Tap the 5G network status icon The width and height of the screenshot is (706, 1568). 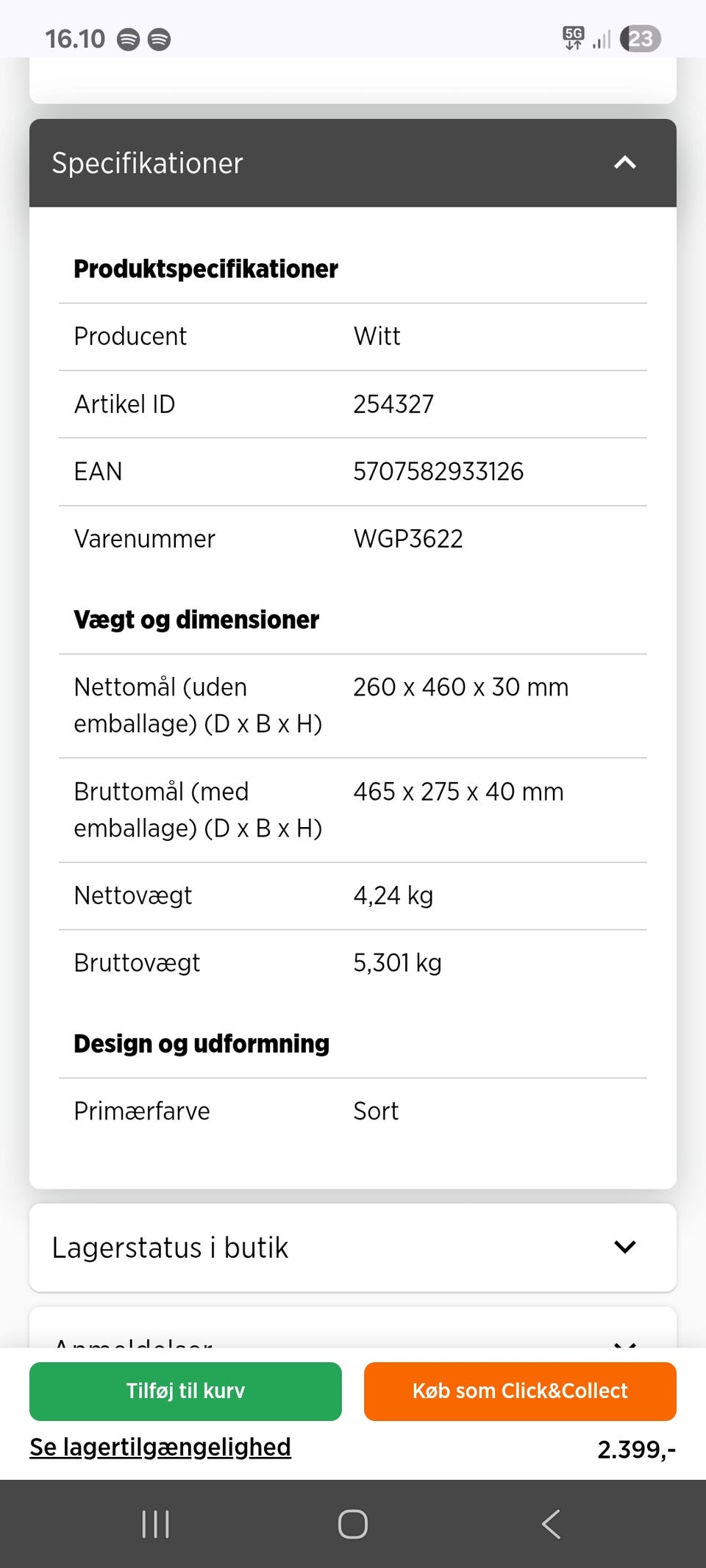pyautogui.click(x=573, y=37)
